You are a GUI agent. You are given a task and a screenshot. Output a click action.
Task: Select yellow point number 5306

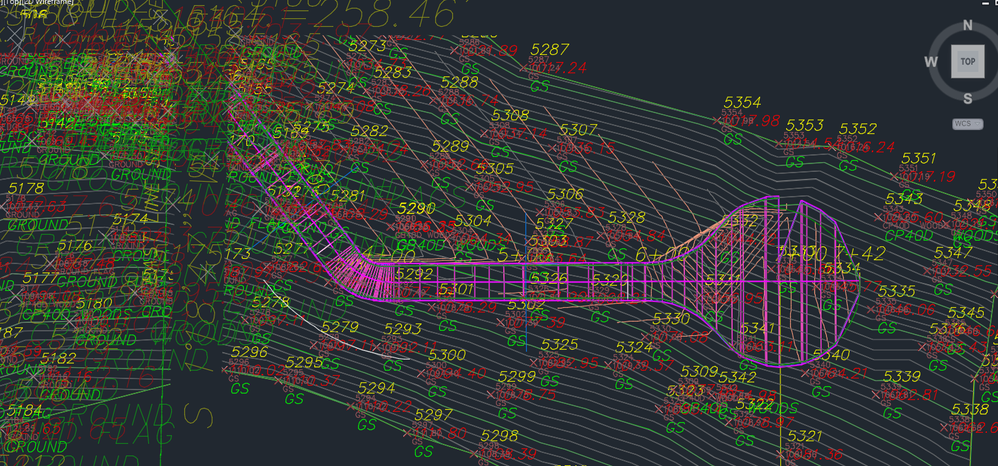click(x=565, y=194)
